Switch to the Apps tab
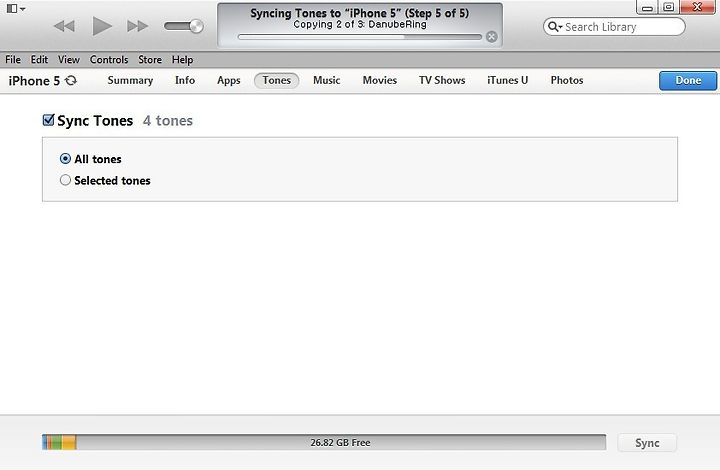This screenshot has height=470, width=720. [x=229, y=80]
